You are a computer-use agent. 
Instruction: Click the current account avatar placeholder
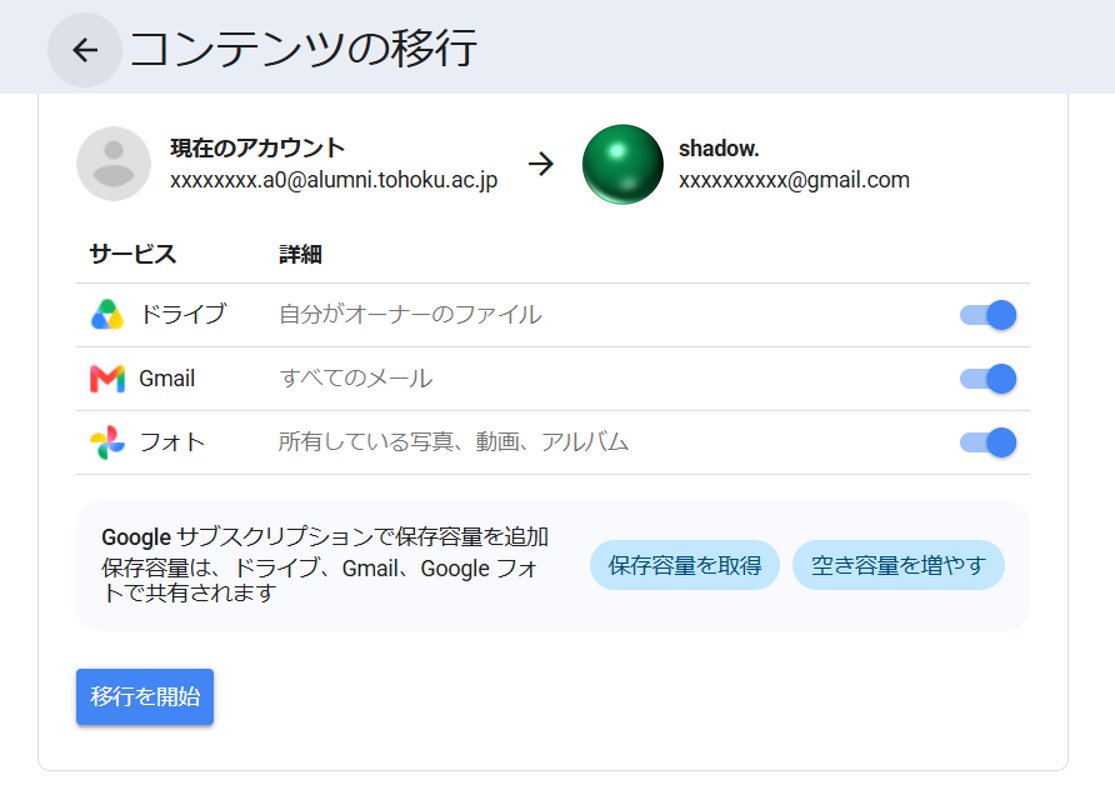[x=114, y=164]
